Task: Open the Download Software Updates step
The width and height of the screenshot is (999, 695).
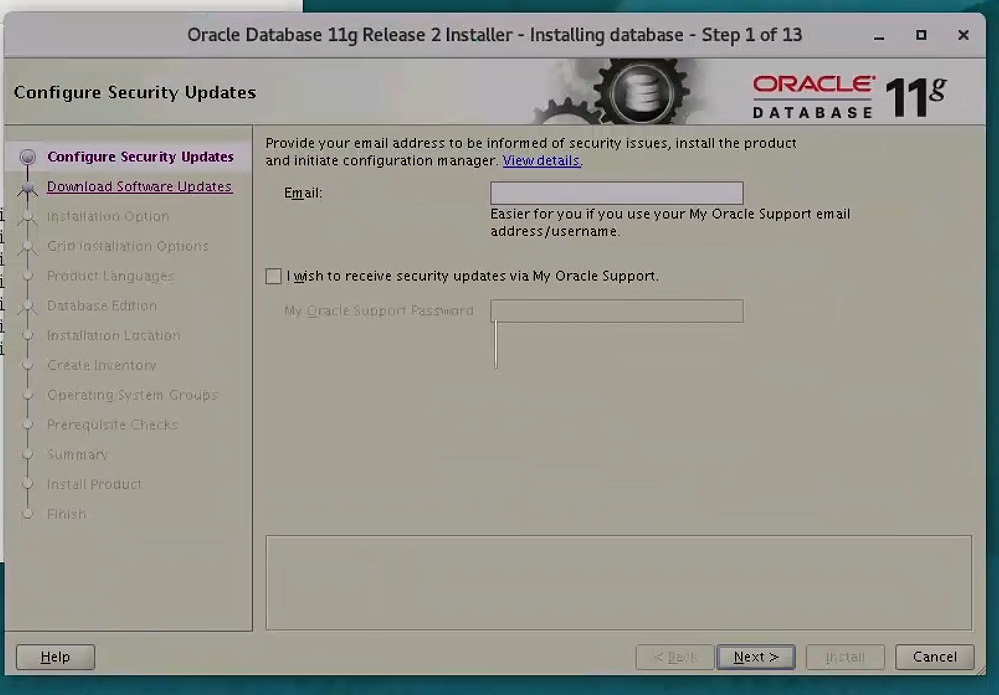Action: pyautogui.click(x=139, y=186)
